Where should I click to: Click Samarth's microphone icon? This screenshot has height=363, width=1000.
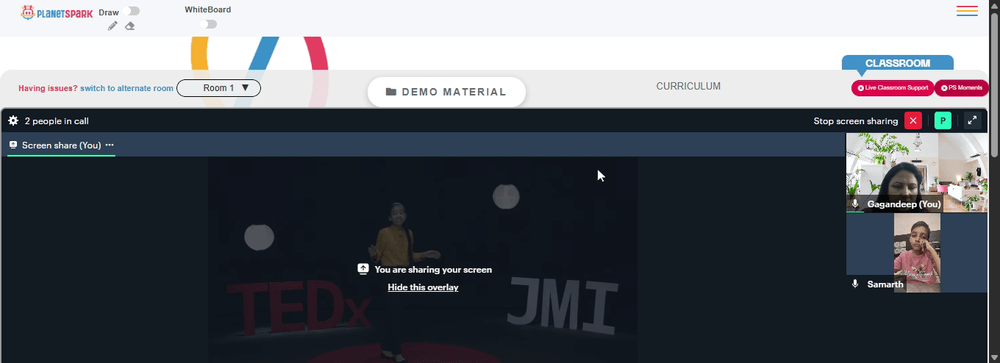click(855, 284)
